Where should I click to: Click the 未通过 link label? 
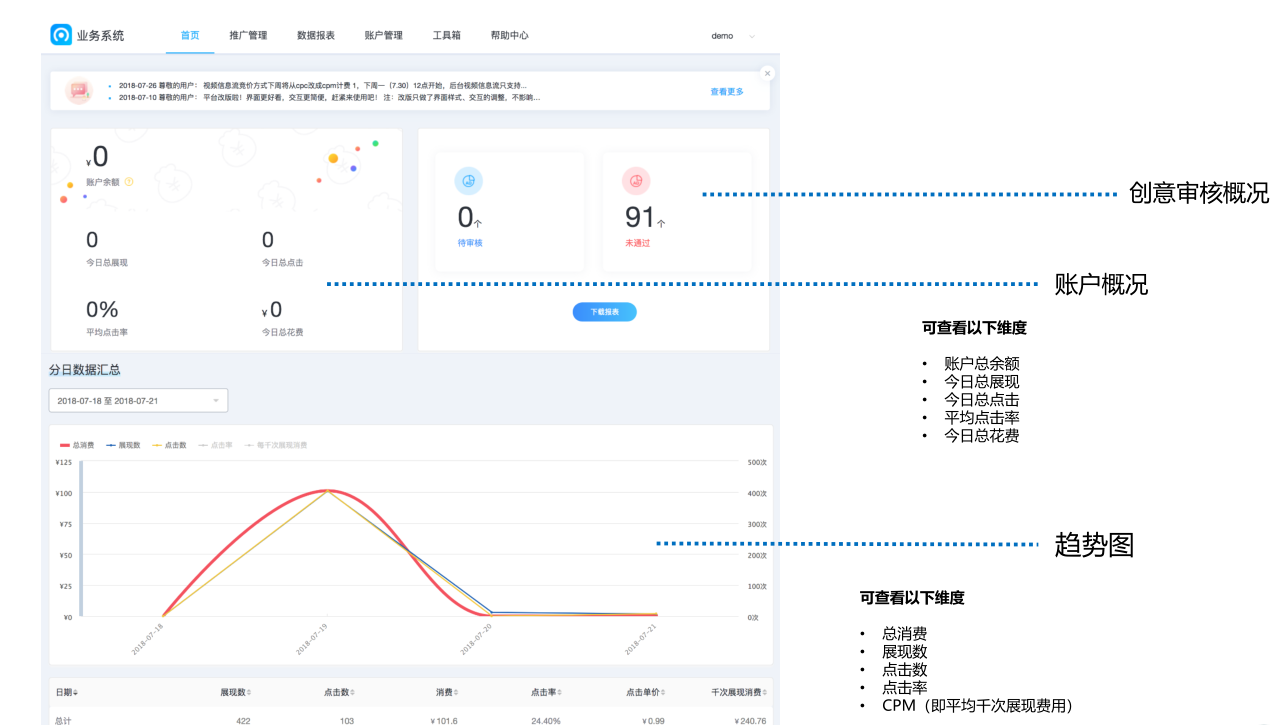638,243
